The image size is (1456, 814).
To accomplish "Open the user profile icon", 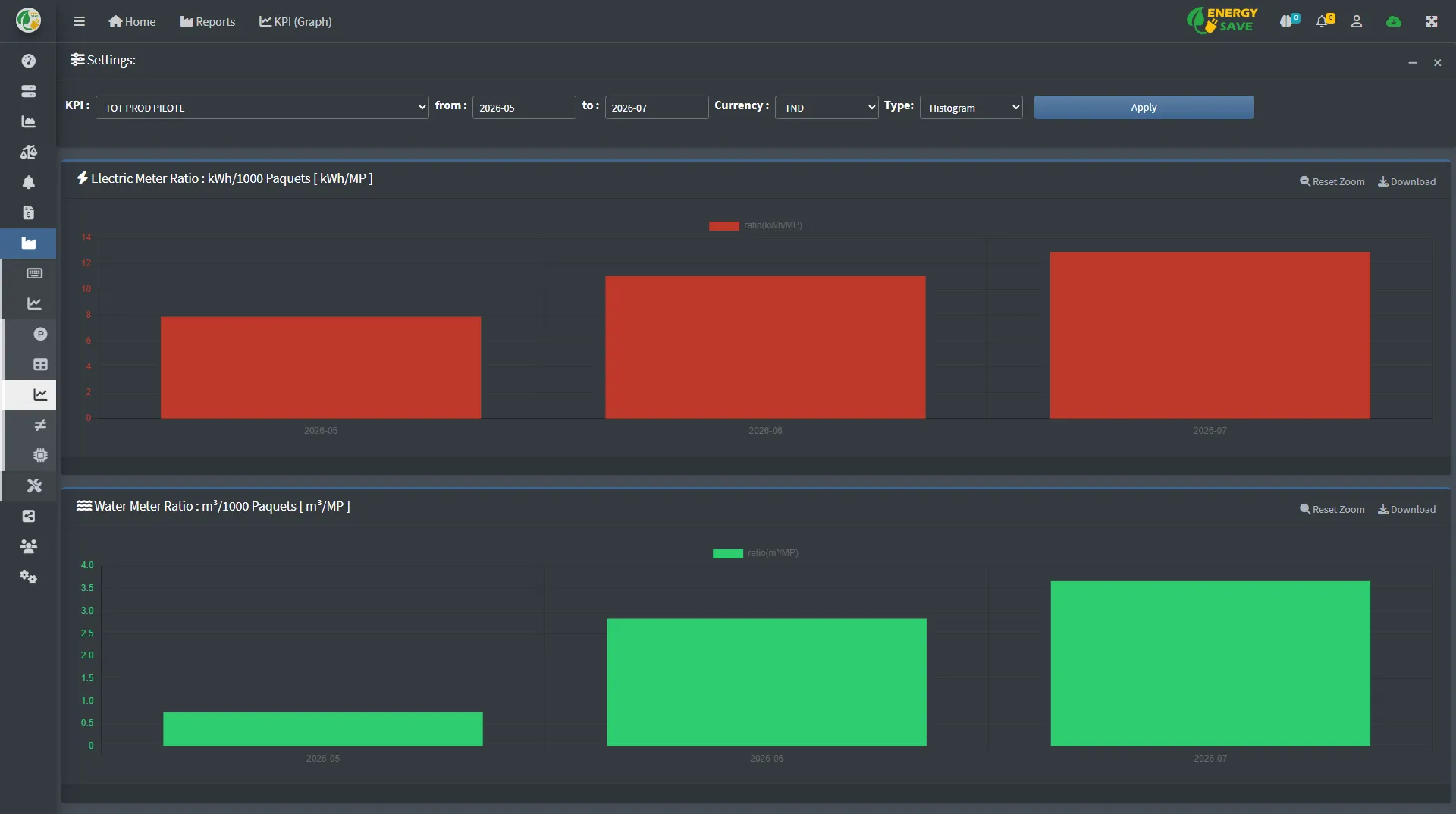I will click(1357, 21).
